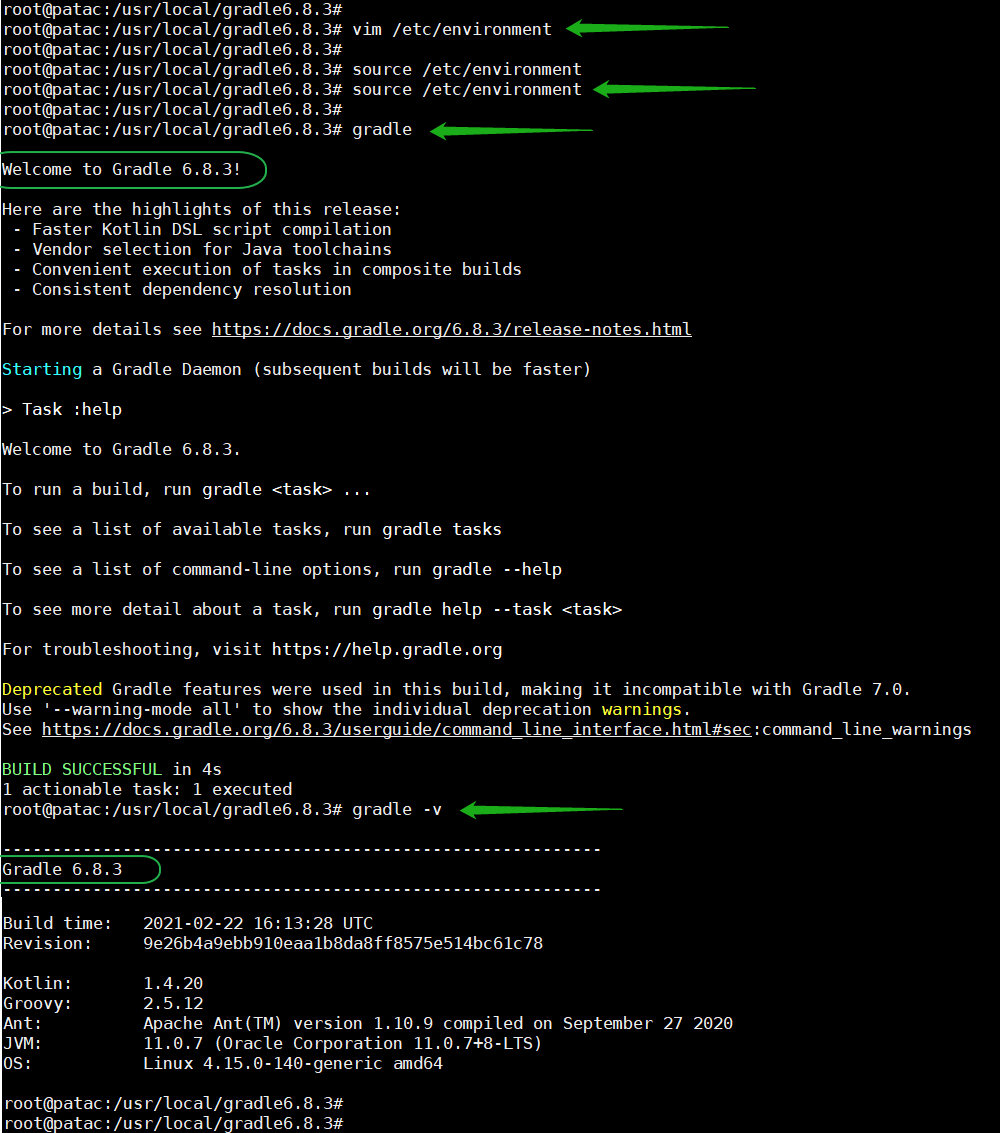
Task: Click the 'Build time:' label
Action: 57,923
